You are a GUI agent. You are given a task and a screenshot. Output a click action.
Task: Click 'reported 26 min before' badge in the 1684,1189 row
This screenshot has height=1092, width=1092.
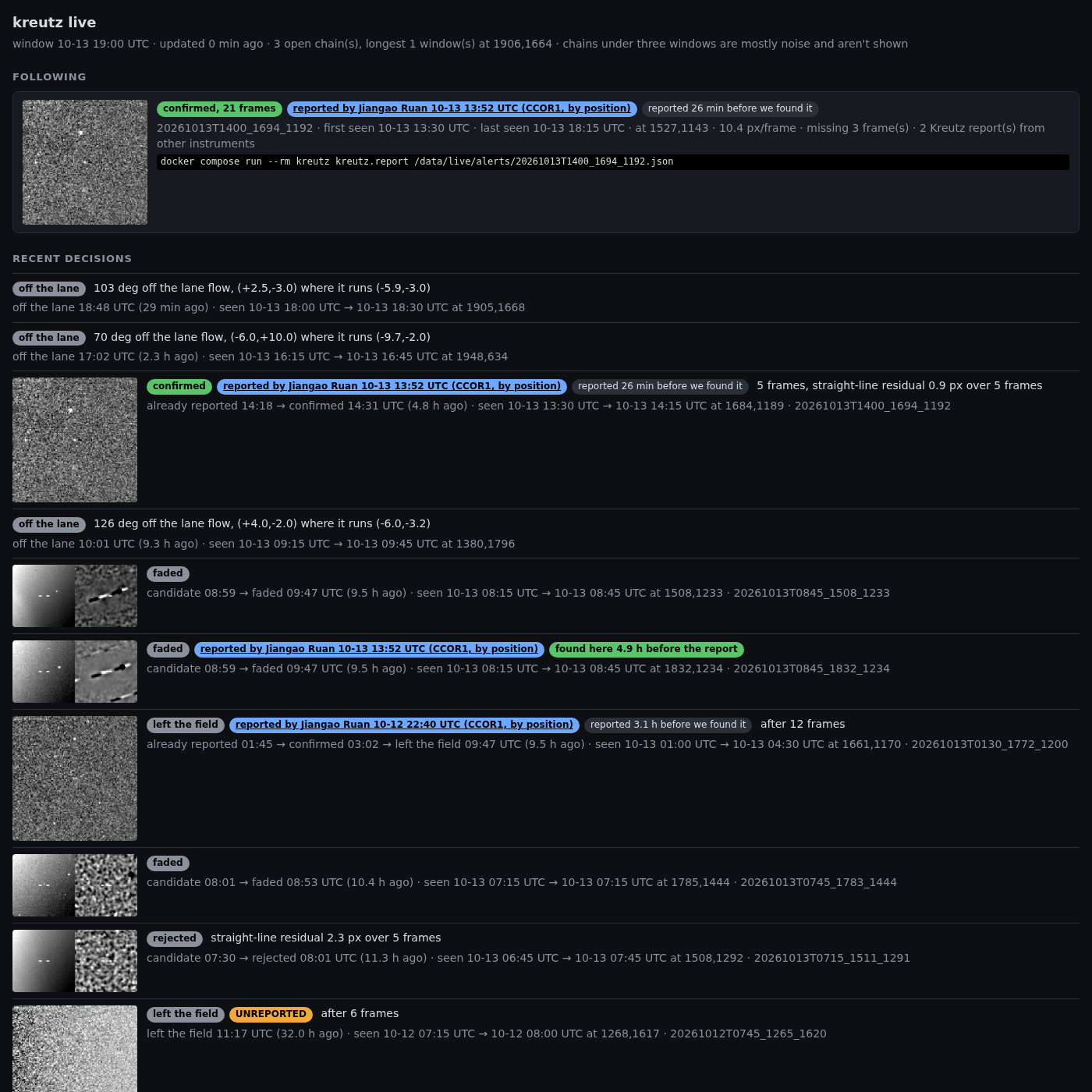tap(661, 386)
